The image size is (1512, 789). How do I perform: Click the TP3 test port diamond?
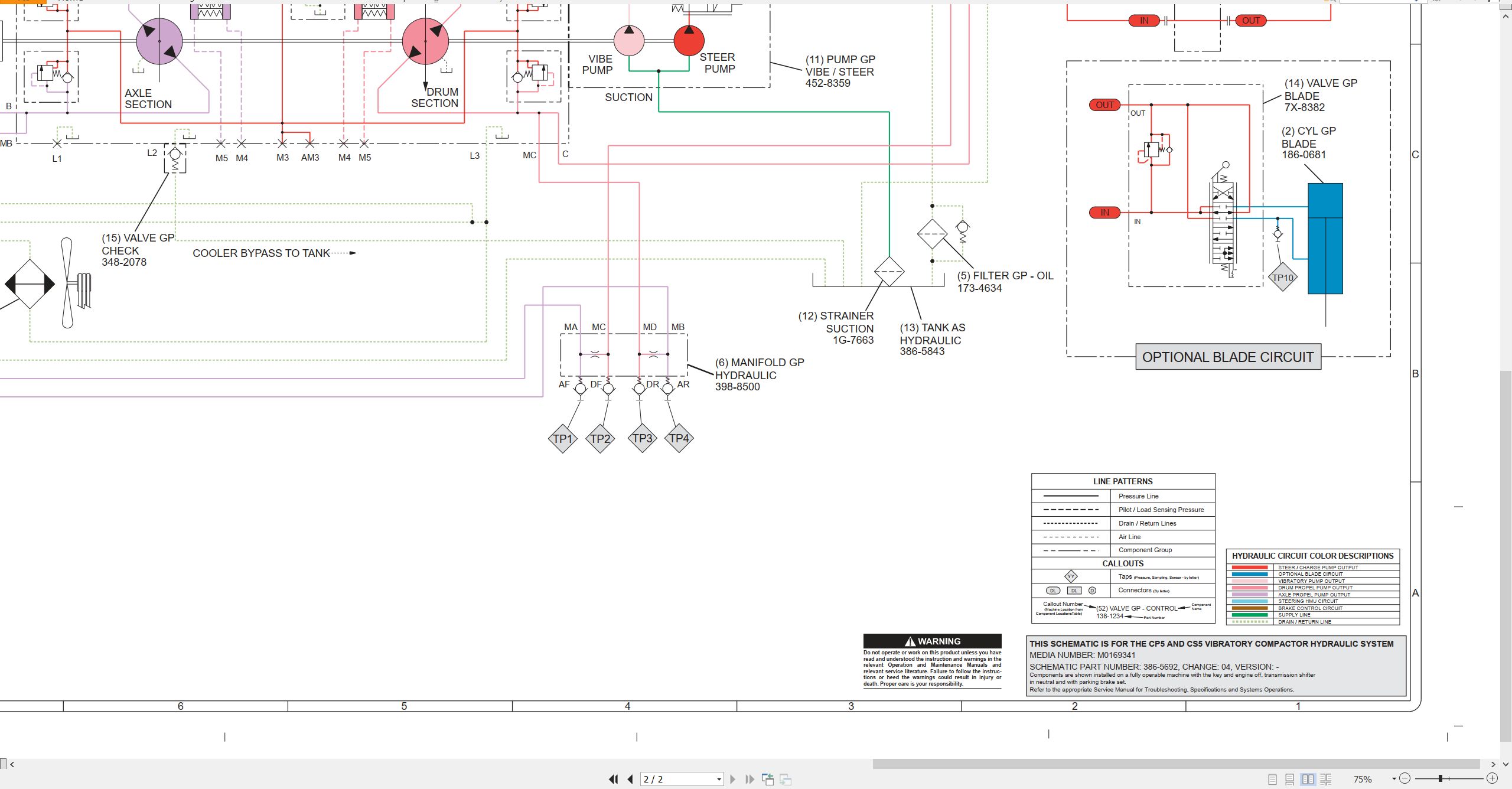(x=643, y=438)
